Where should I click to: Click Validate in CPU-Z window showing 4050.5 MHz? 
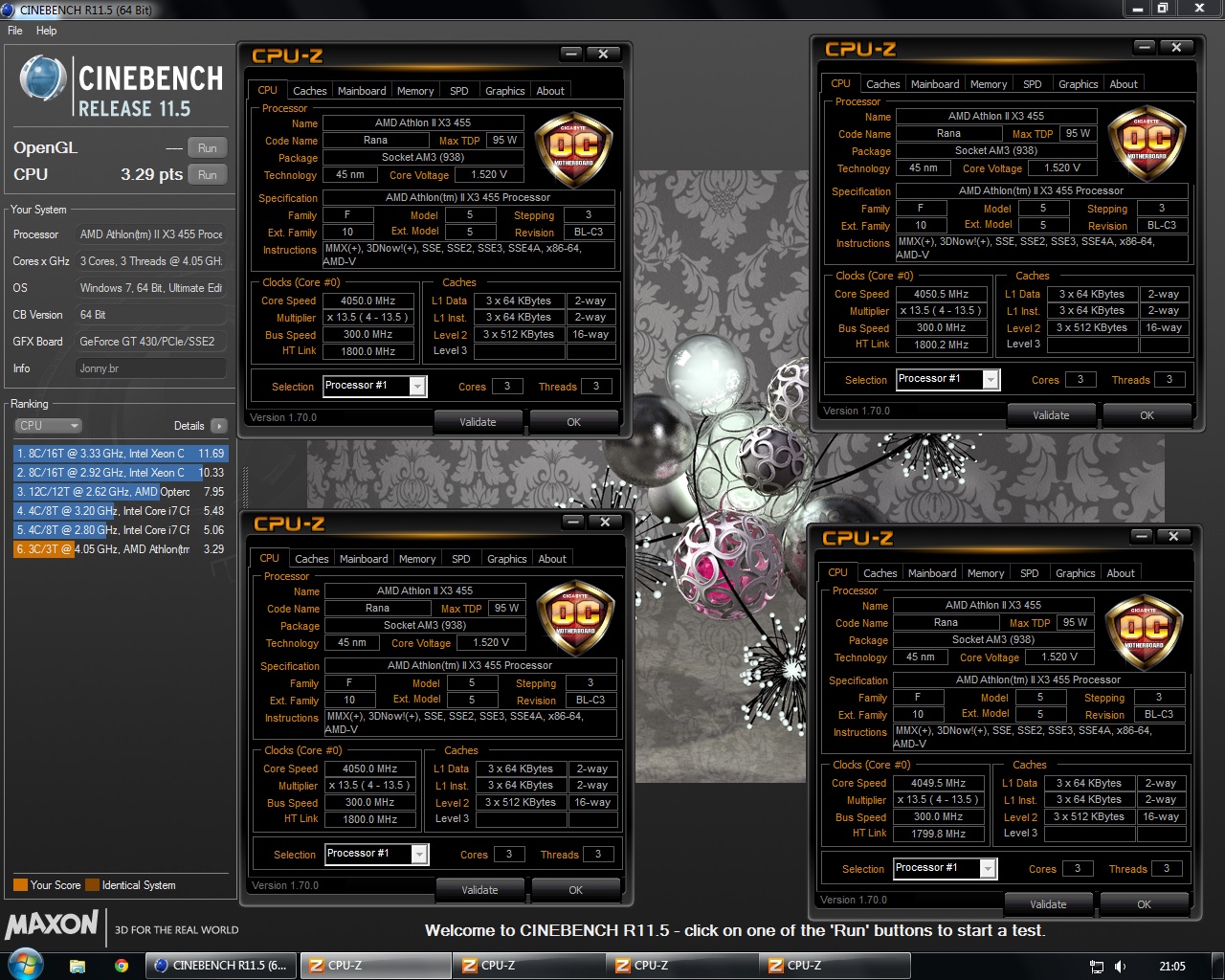pos(1051,415)
